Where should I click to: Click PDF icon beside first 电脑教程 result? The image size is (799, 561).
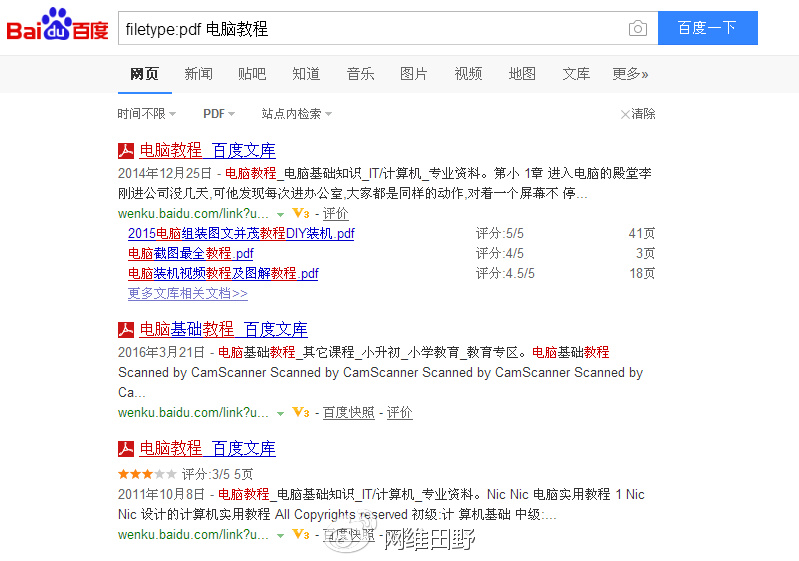pos(126,151)
